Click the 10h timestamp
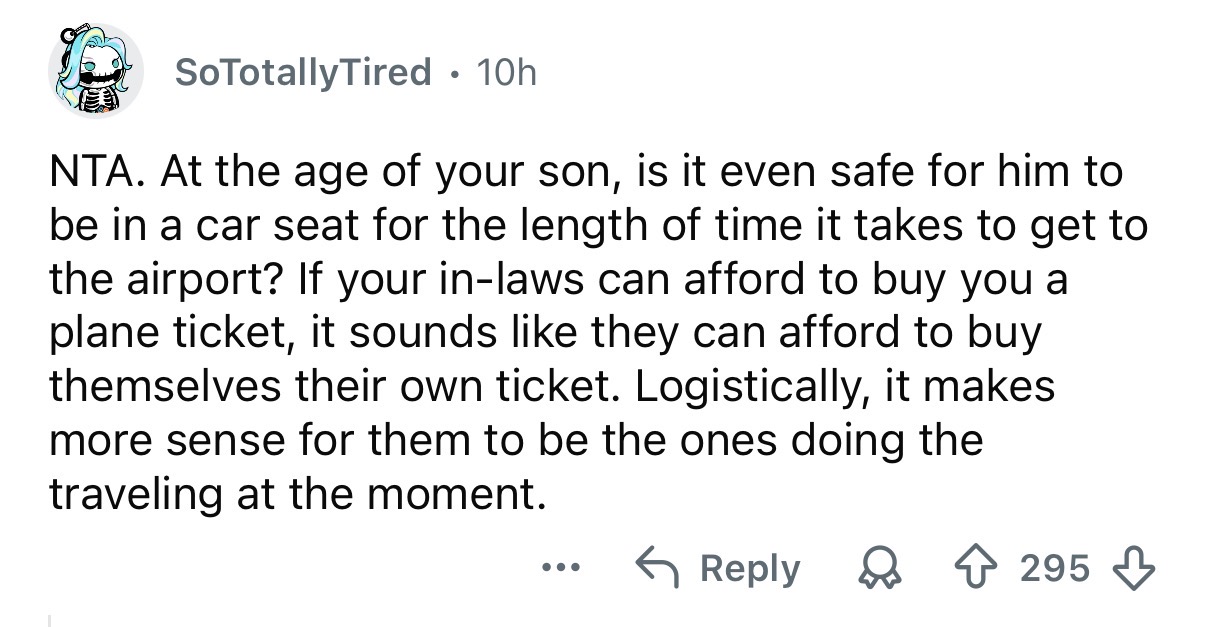 click(x=506, y=72)
